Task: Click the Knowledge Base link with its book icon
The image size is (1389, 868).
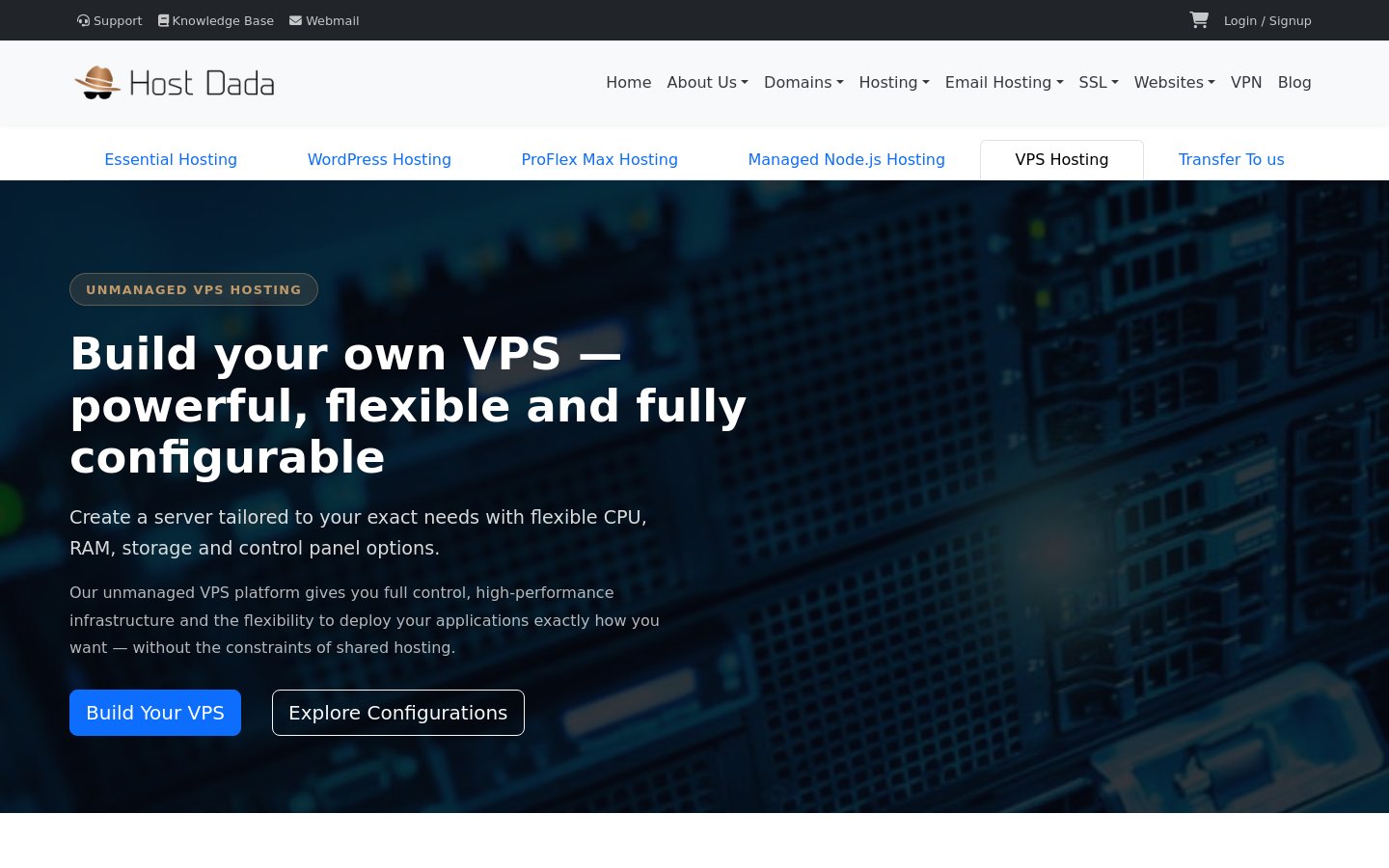Action: [x=216, y=20]
